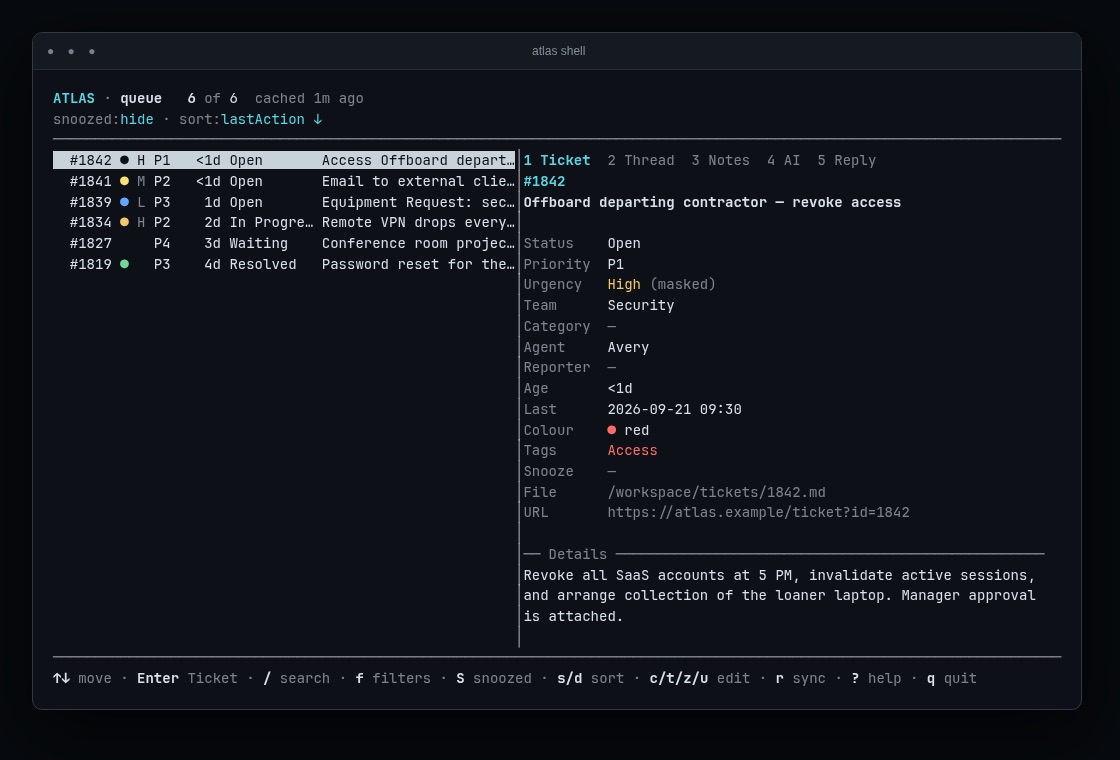Click the yellow status dot on ticket #1841
The image size is (1120, 760).
pos(124,181)
